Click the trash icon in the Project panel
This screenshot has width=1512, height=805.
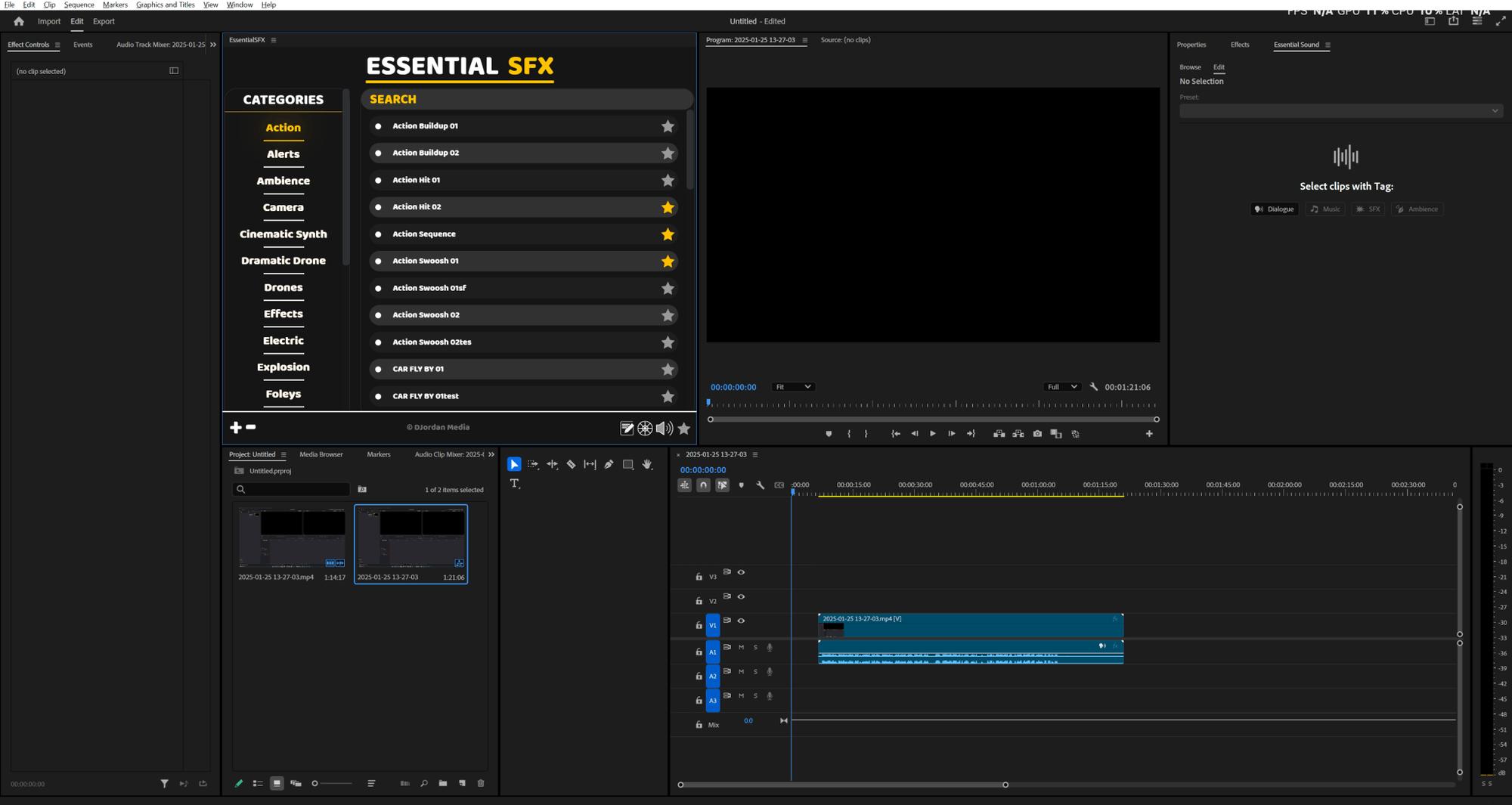(x=481, y=784)
